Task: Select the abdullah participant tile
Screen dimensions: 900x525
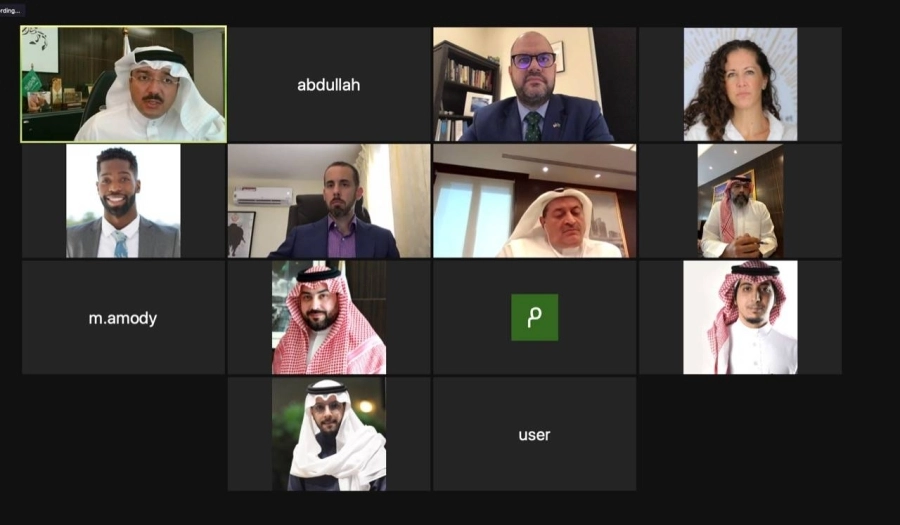Action: coord(329,84)
